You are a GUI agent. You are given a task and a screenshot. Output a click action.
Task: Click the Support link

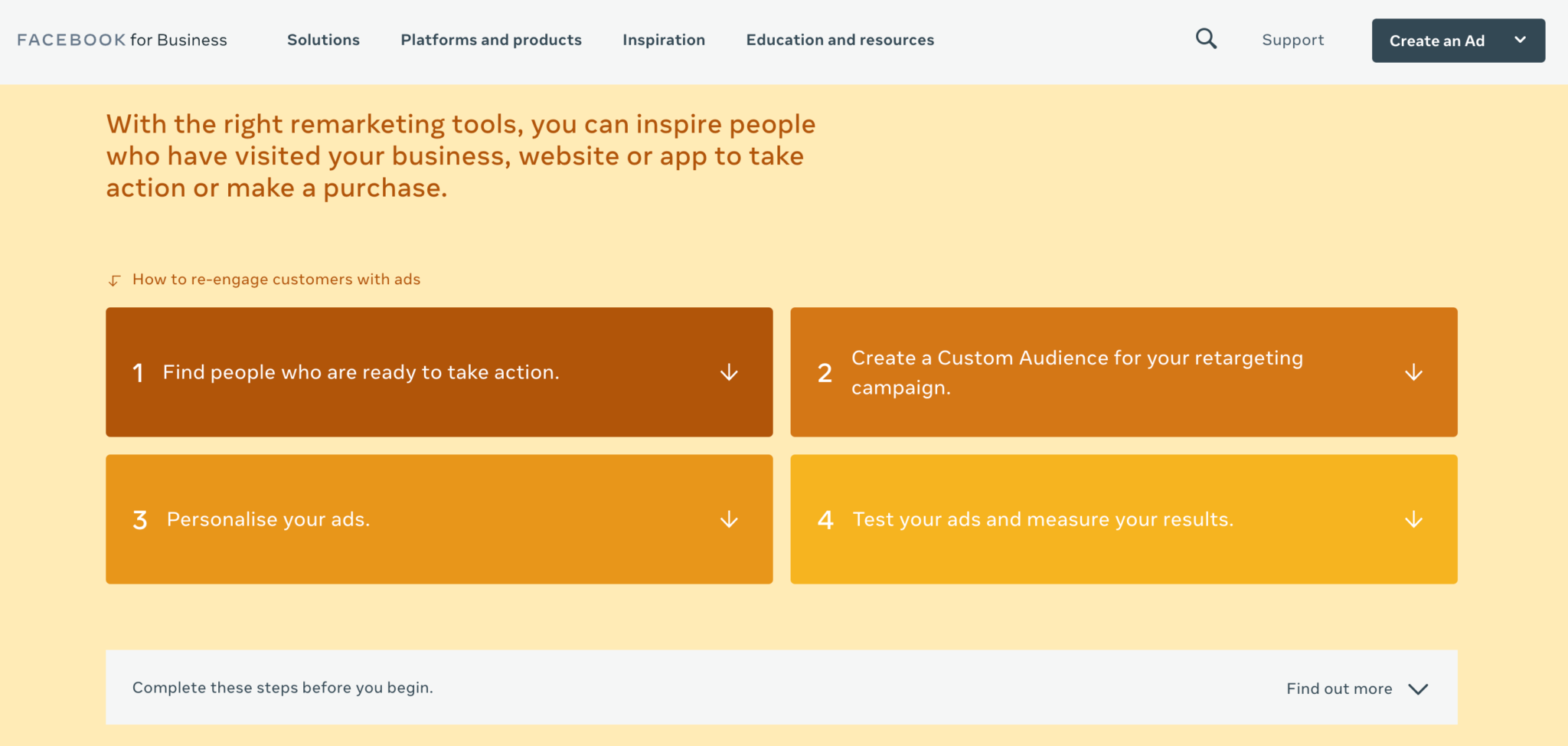pos(1292,40)
